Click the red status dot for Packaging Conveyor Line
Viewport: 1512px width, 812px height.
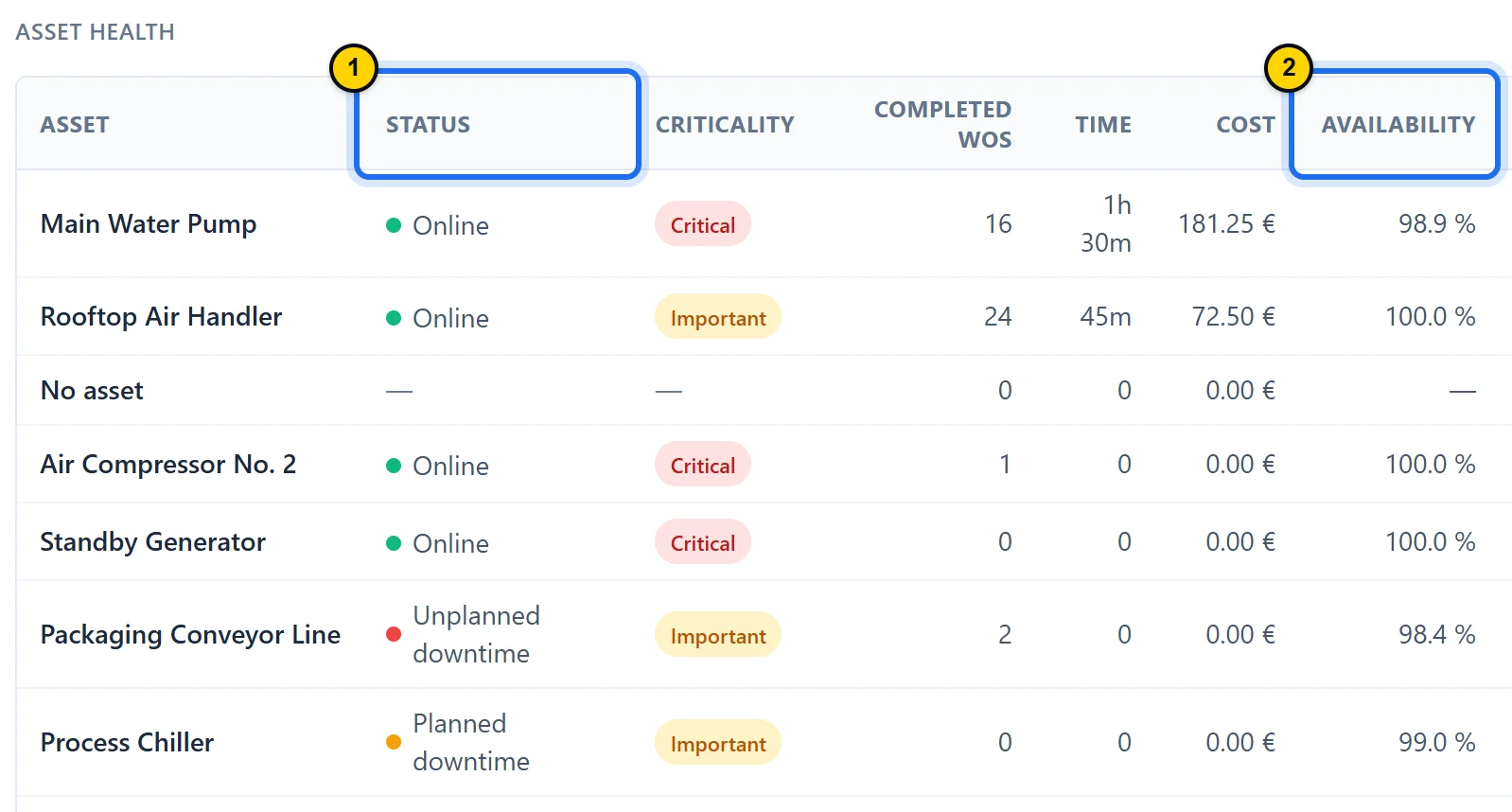pos(394,634)
